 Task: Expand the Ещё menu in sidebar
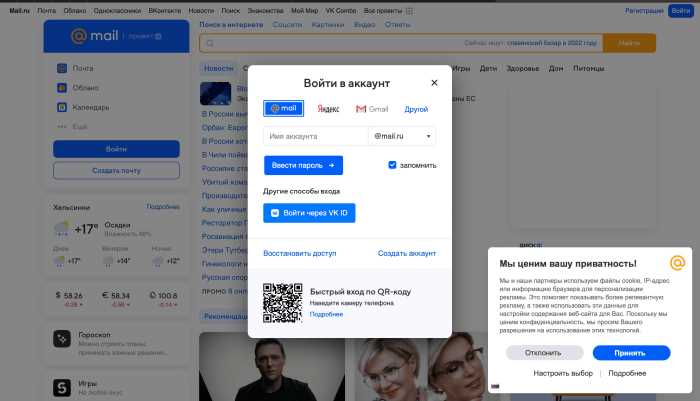click(72, 127)
